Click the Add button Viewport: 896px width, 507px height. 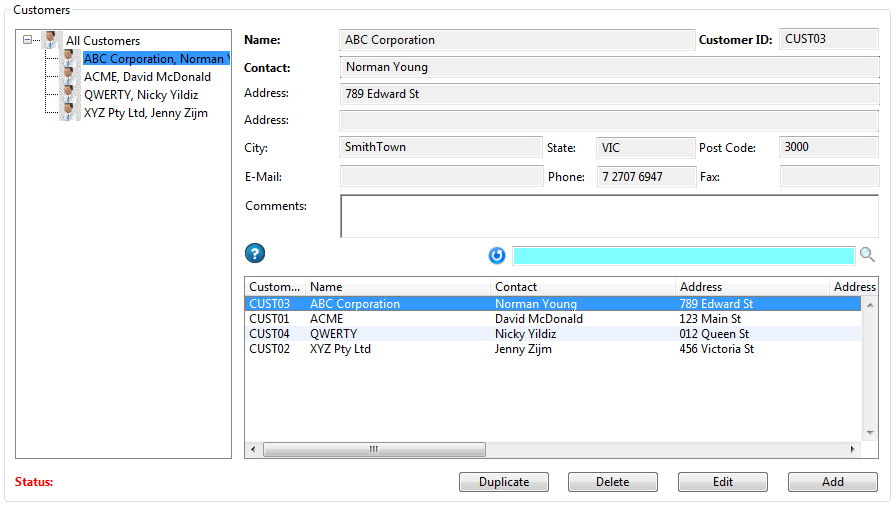(832, 482)
